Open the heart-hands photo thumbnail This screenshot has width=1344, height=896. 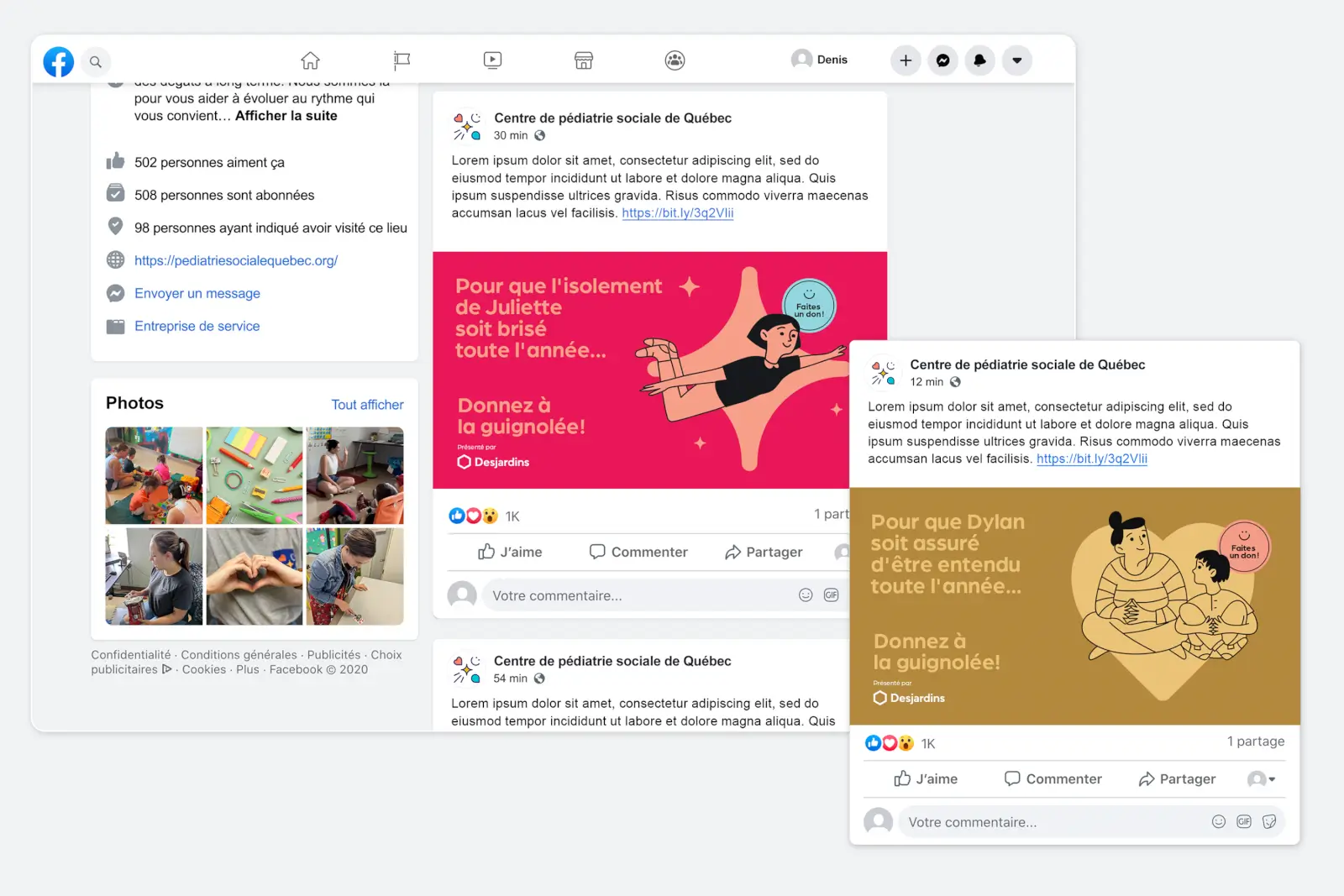click(x=255, y=576)
